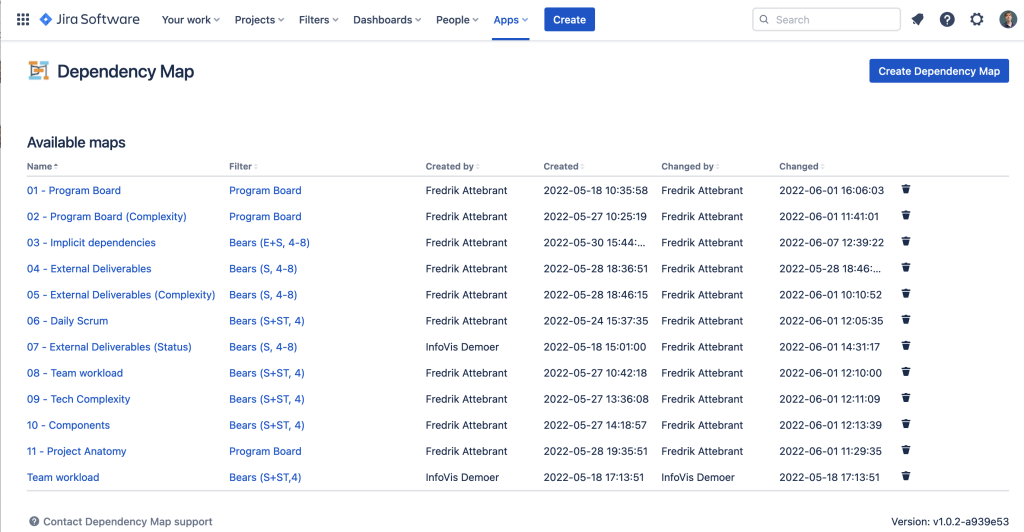This screenshot has height=532, width=1024.
Task: Delete the 01 - Program Board map
Action: [x=906, y=189]
